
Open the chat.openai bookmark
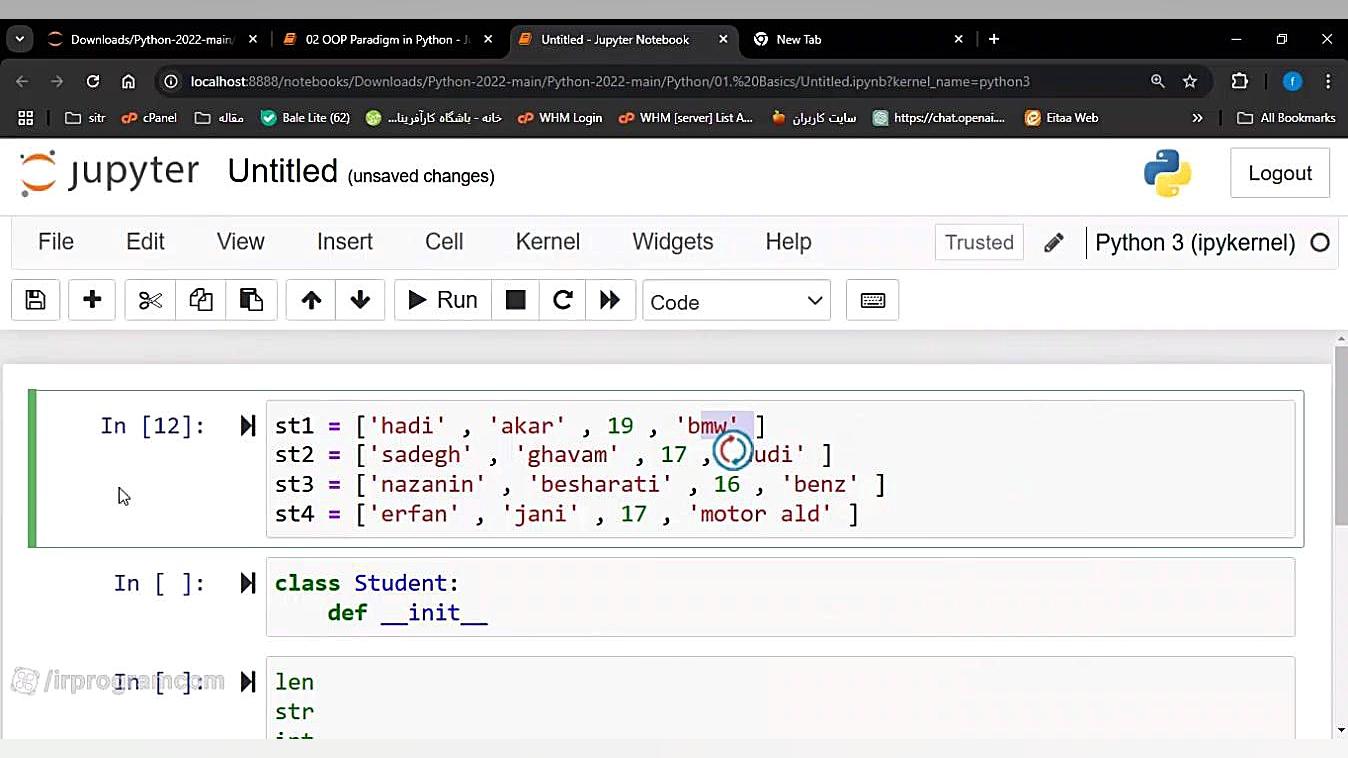[938, 118]
